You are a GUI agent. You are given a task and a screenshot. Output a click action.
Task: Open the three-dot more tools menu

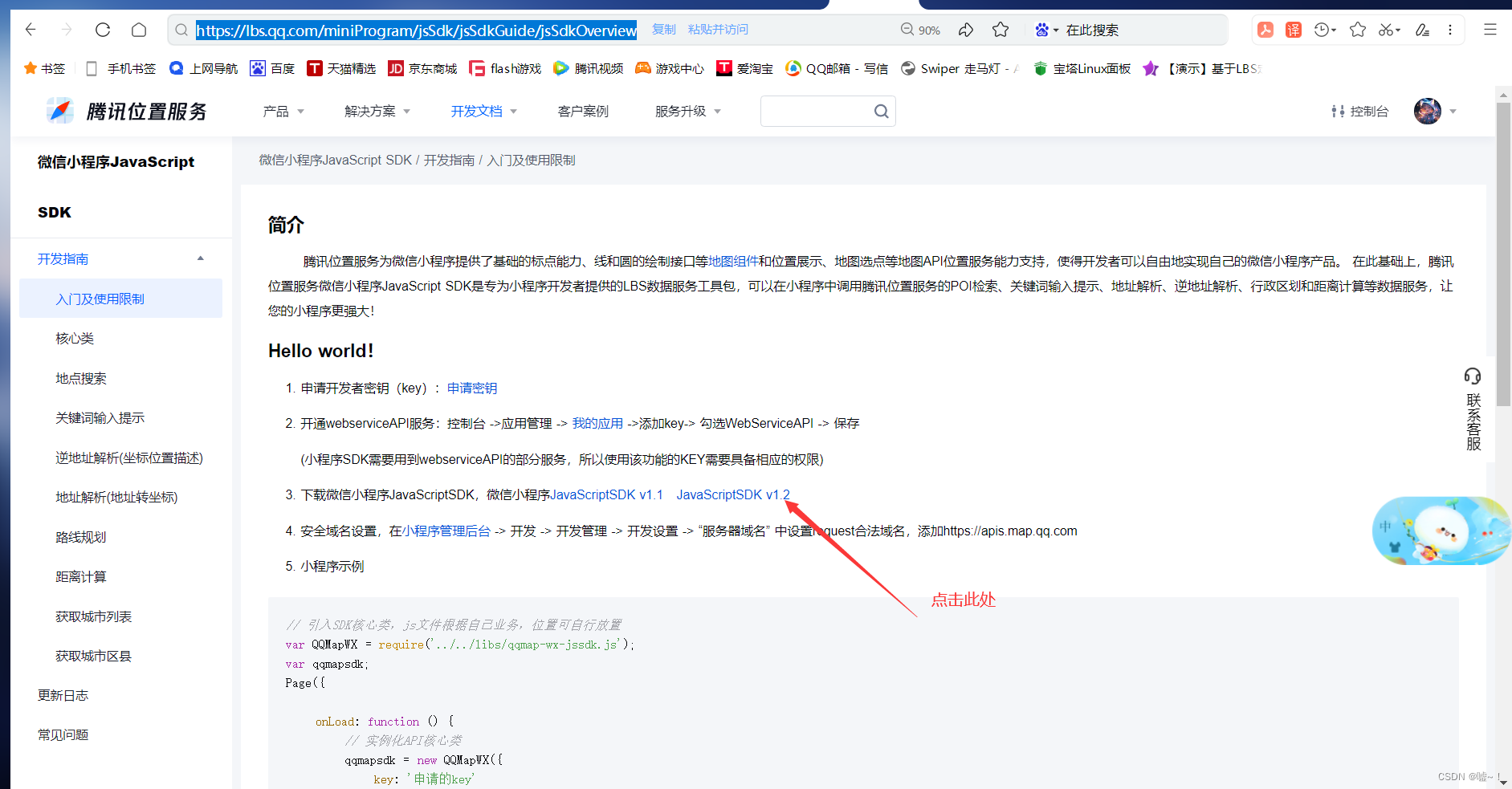pyautogui.click(x=1450, y=30)
